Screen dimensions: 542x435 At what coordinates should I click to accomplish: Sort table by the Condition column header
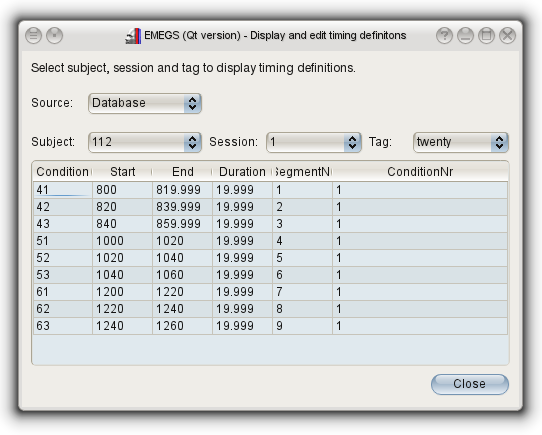tap(63, 172)
